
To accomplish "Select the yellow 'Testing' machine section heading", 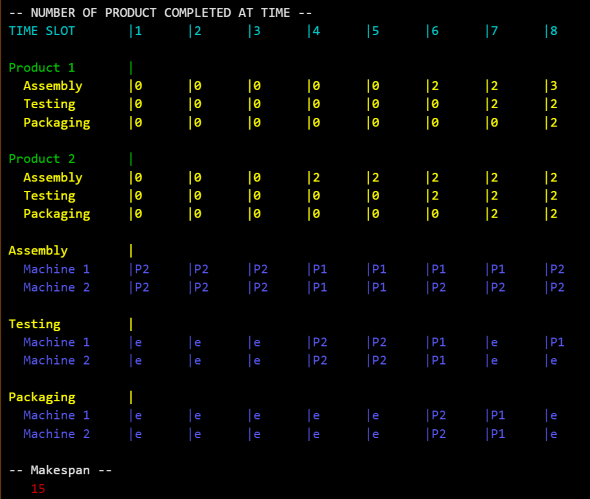I will click(x=35, y=324).
